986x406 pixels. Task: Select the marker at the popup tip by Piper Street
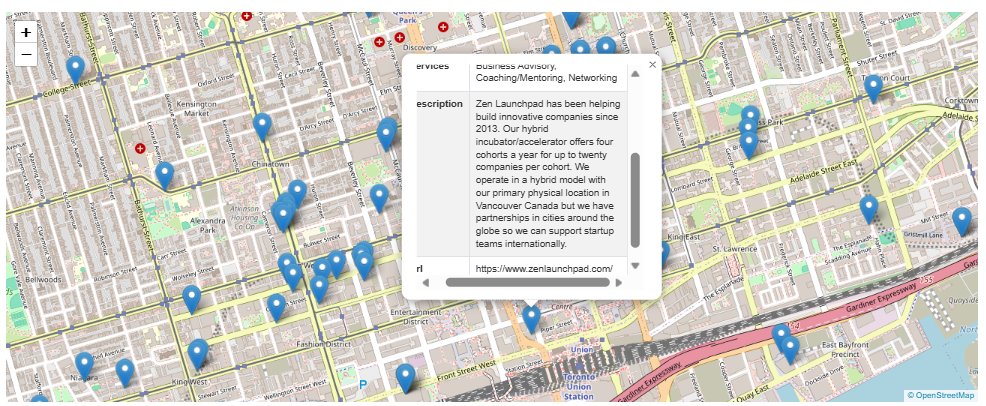point(531,318)
